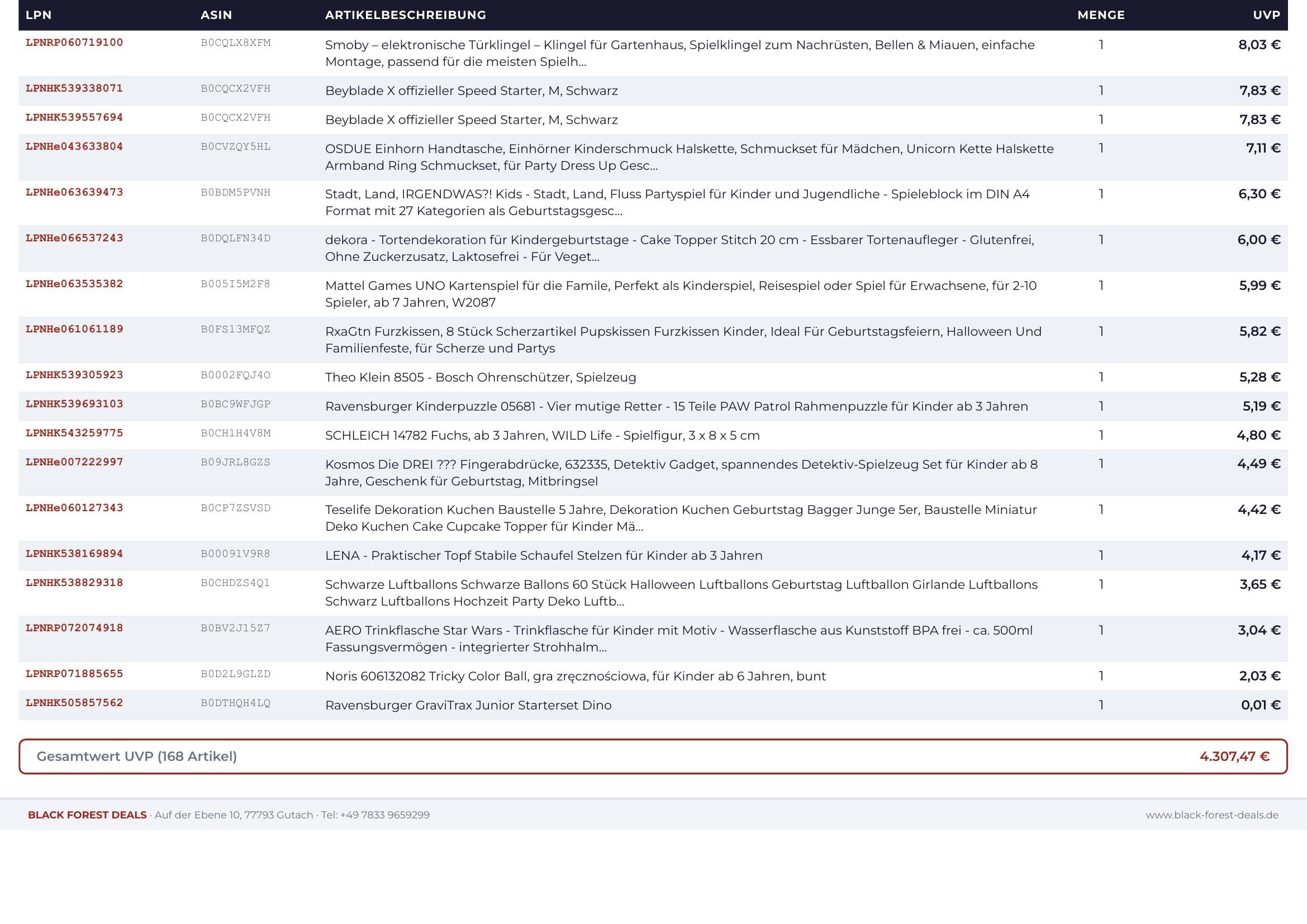Select LPN code LPNHK538829318
The image size is (1307, 924).
[x=74, y=583]
